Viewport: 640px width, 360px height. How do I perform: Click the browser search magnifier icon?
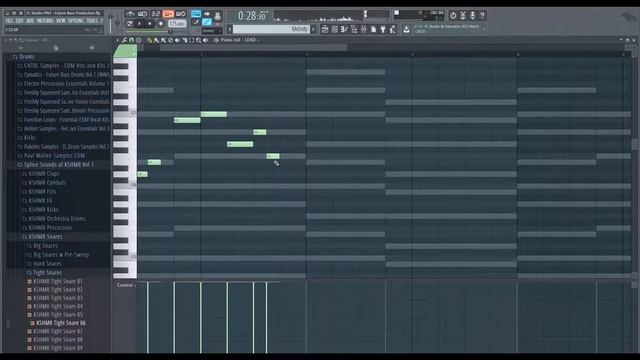point(21,40)
